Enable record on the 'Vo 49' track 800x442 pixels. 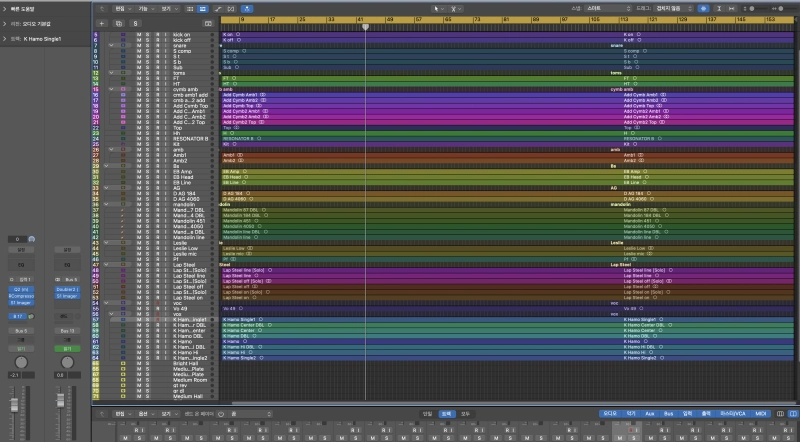click(156, 309)
